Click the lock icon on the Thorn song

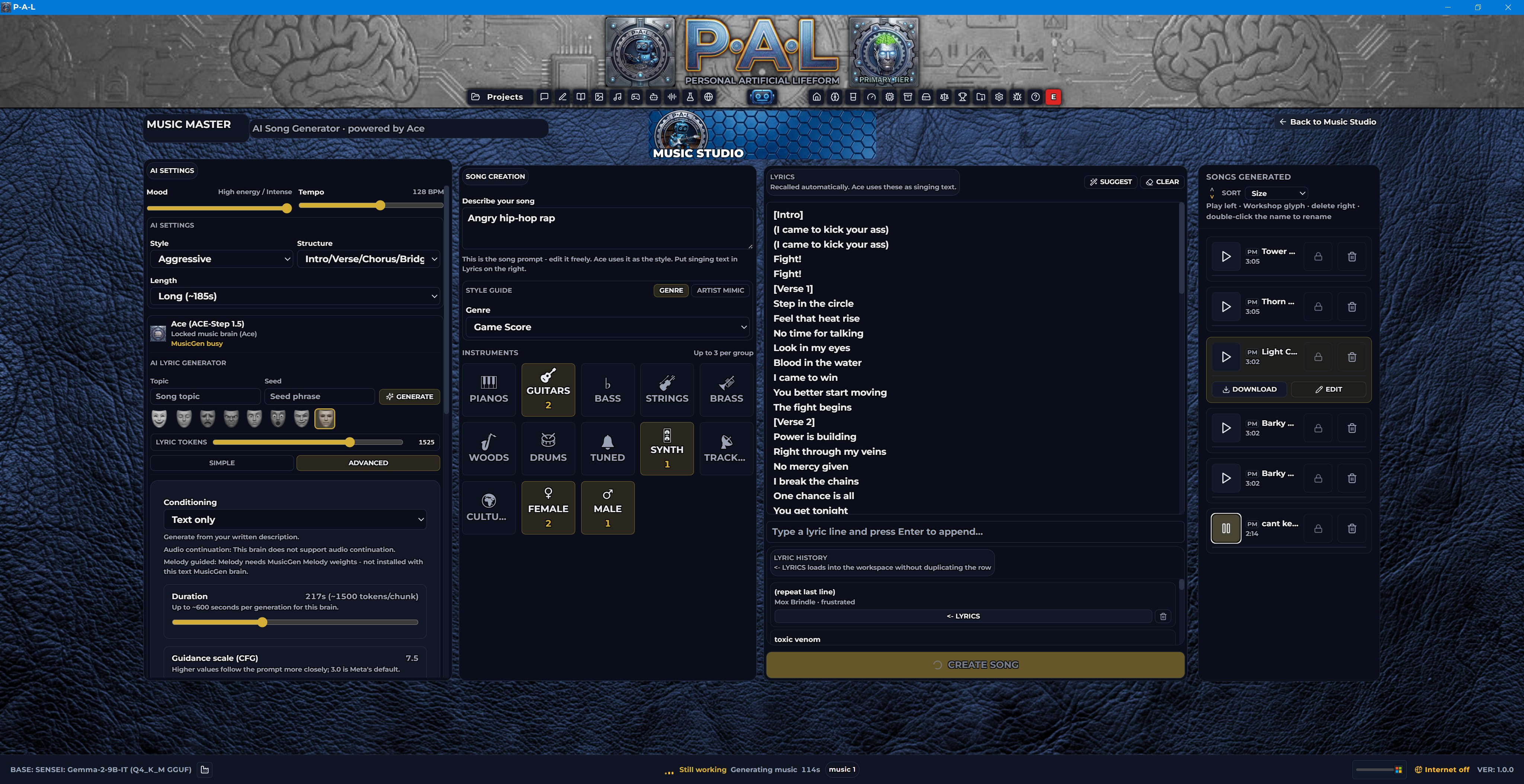1318,307
